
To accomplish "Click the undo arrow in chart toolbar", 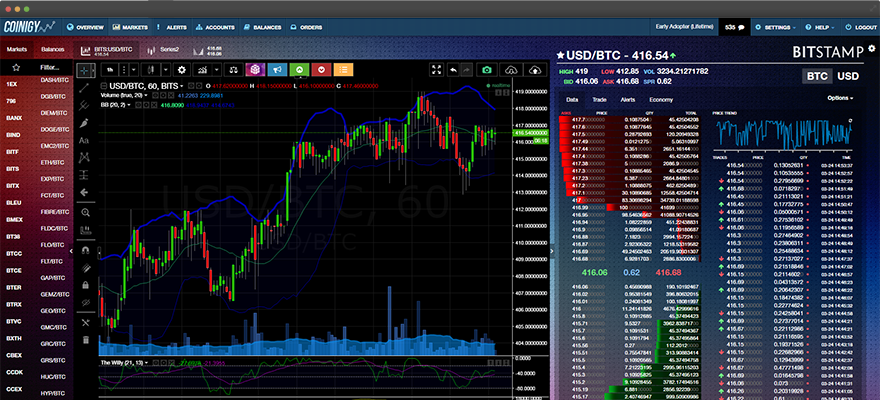I will point(453,70).
